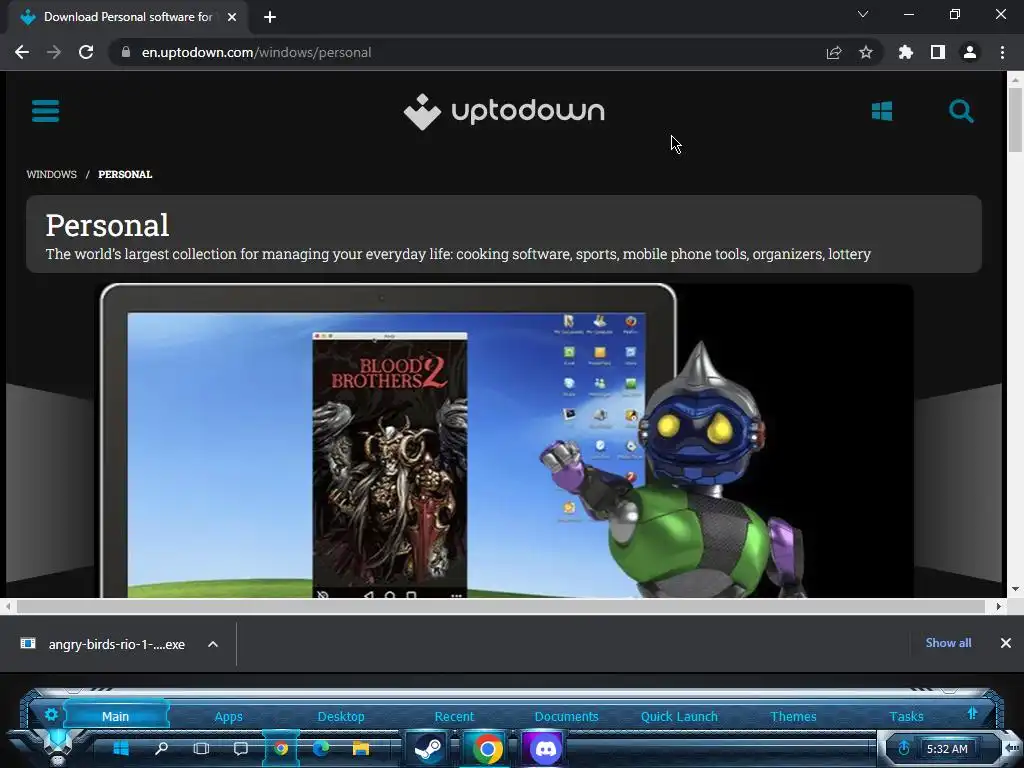Select the Desktop dock tab

pos(341,716)
